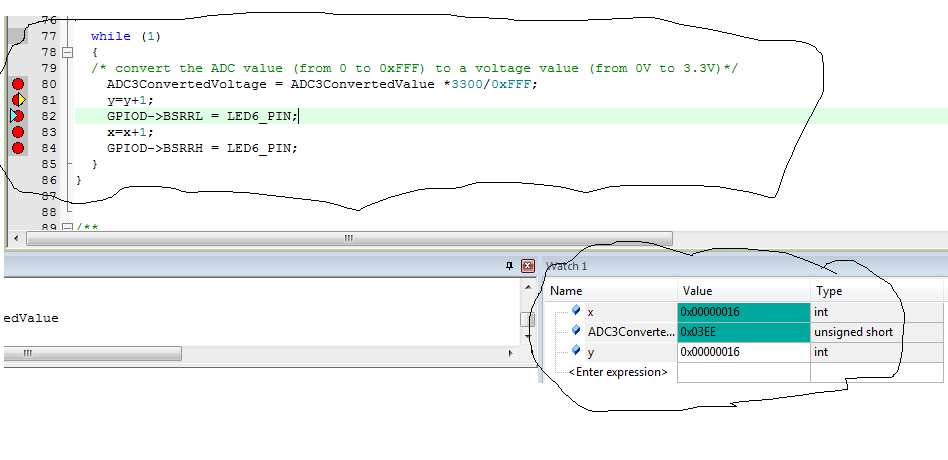This screenshot has height=460, width=948.
Task: Select the ADC3Converte... variable in Watch 1
Action: coord(631,332)
